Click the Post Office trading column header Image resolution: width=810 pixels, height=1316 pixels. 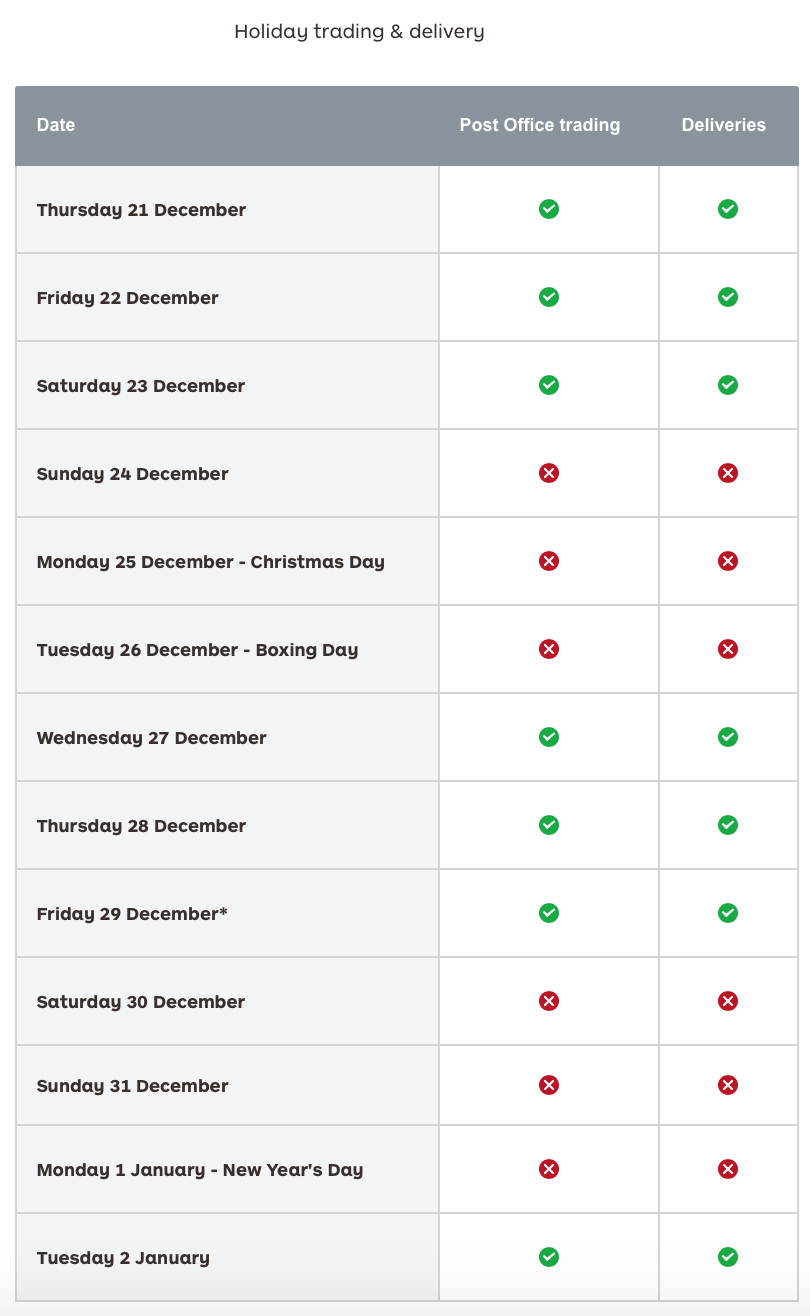(x=540, y=125)
